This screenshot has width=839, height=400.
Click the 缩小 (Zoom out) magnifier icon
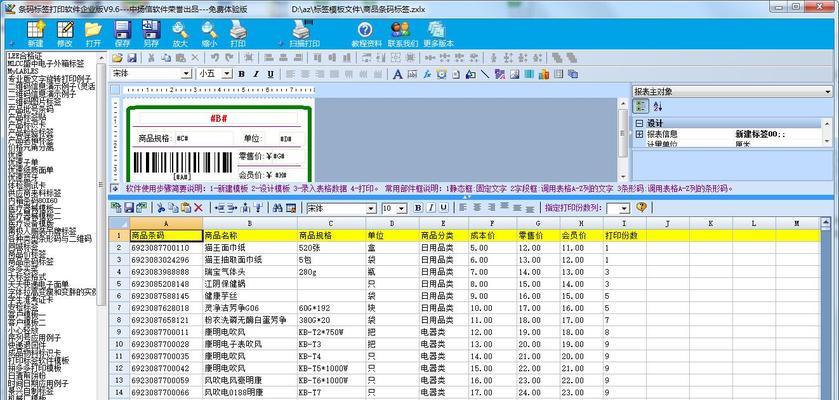[x=209, y=30]
